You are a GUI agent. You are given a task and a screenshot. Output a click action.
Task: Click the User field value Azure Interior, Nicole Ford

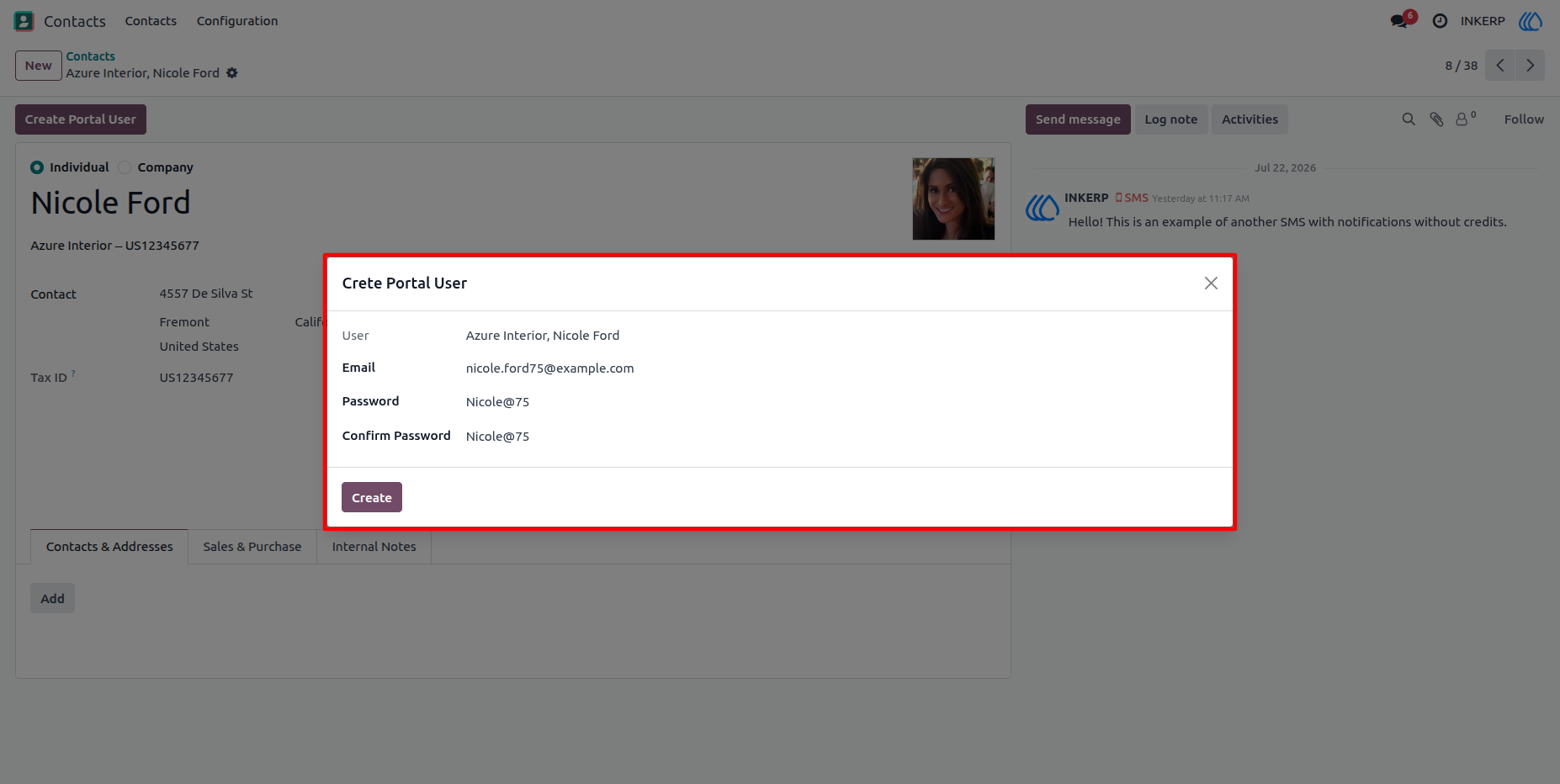coord(543,336)
